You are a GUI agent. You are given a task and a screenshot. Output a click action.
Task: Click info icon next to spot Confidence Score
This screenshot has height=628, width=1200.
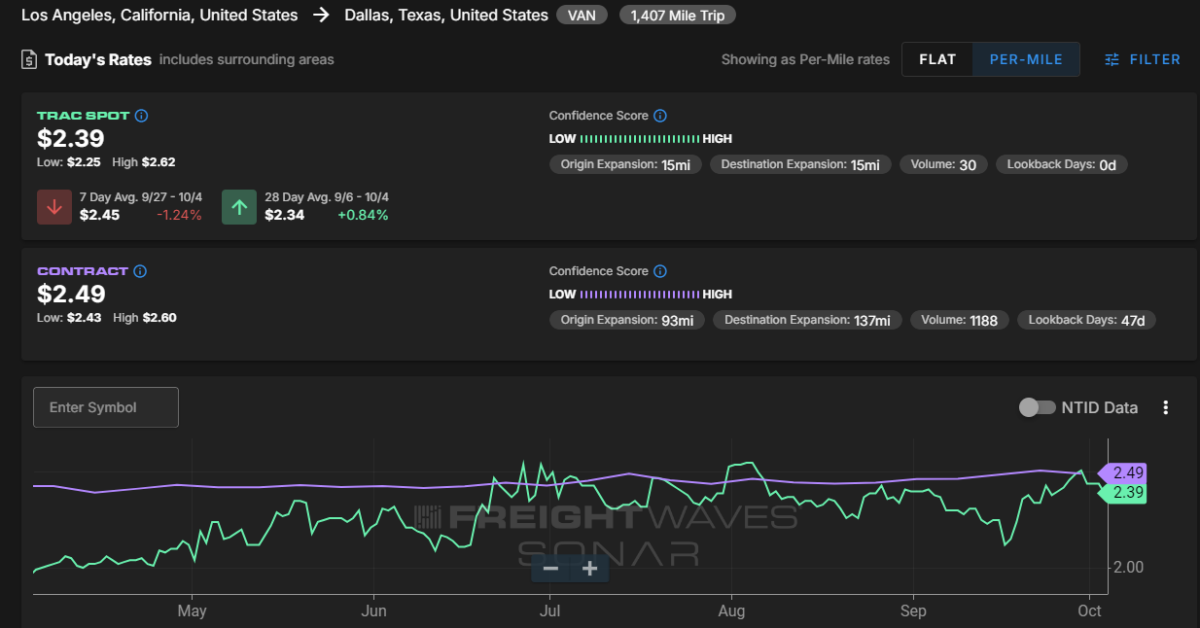pyautogui.click(x=660, y=116)
